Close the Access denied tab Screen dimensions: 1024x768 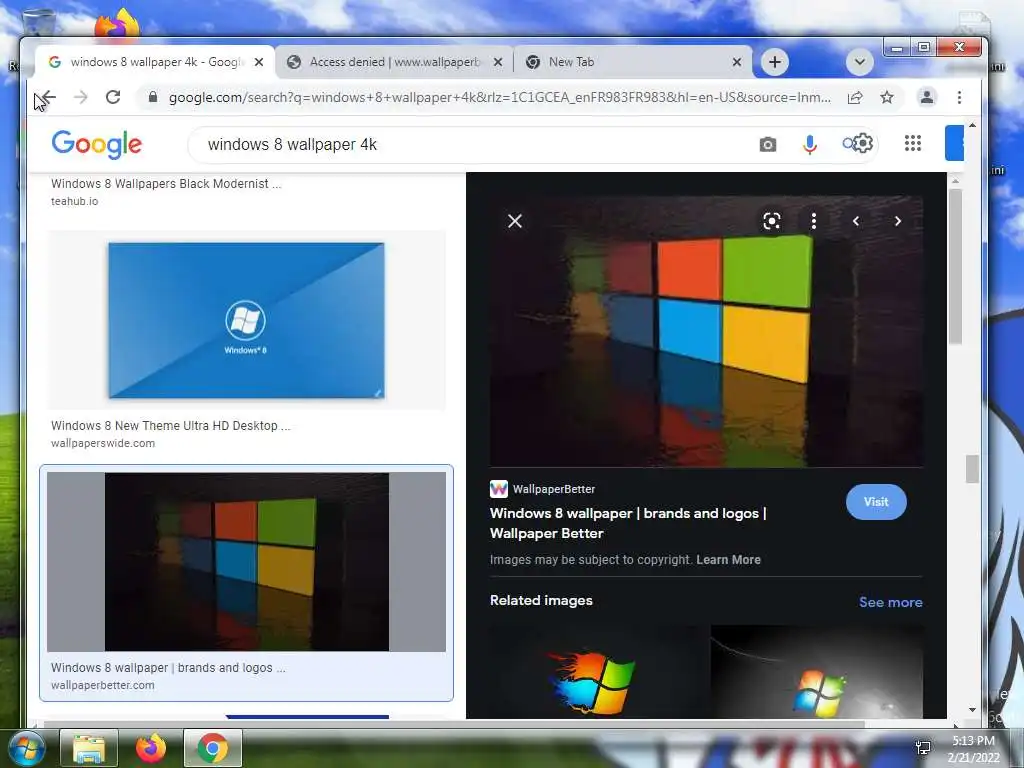coord(498,62)
